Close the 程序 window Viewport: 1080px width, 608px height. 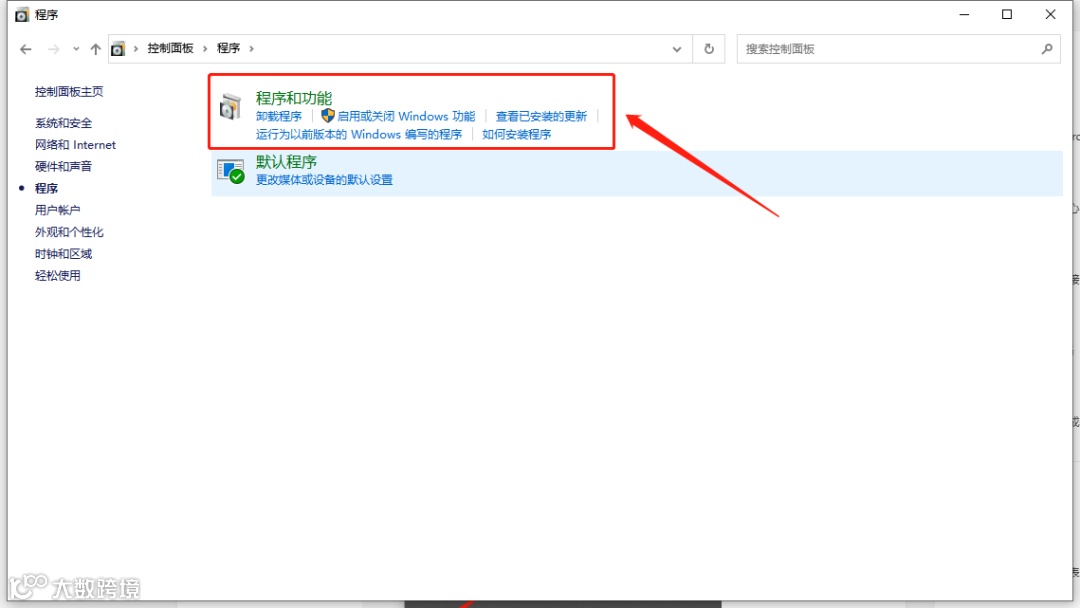coord(1050,14)
